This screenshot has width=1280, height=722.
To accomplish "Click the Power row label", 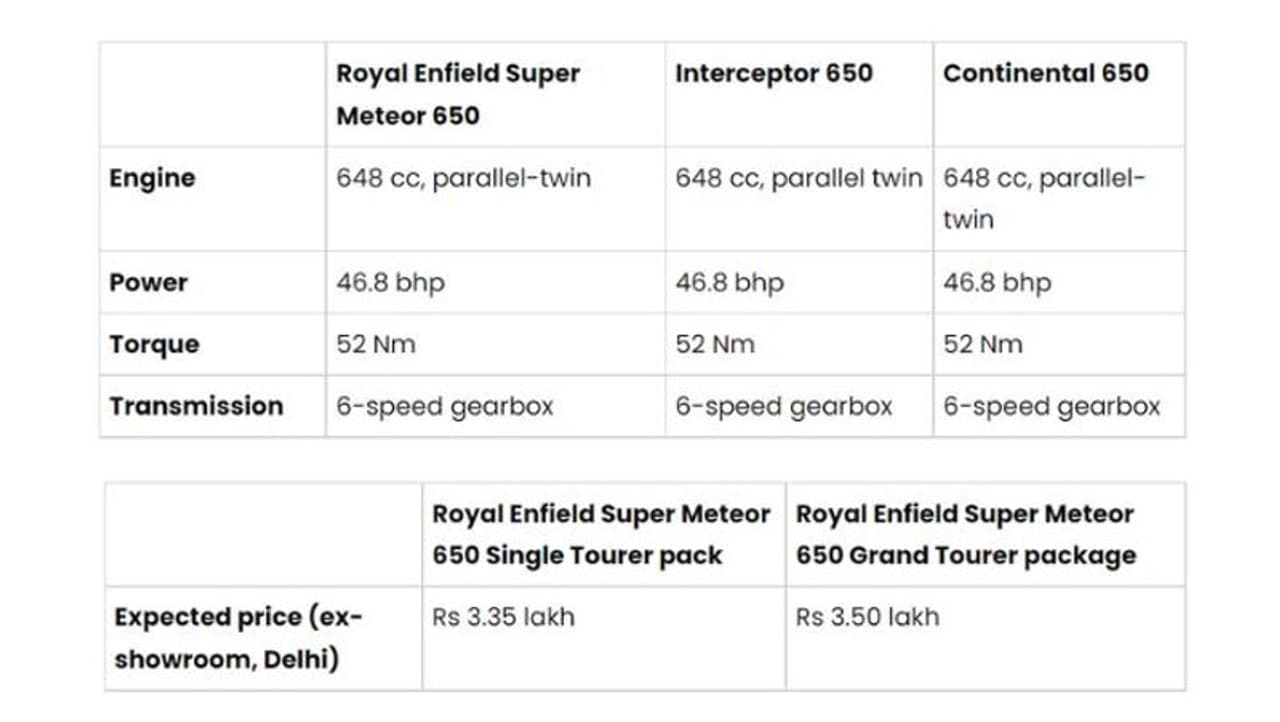I will [148, 283].
